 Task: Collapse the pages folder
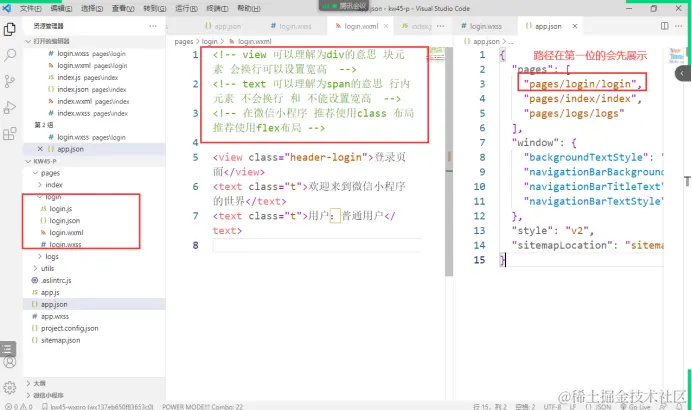coord(94,173)
